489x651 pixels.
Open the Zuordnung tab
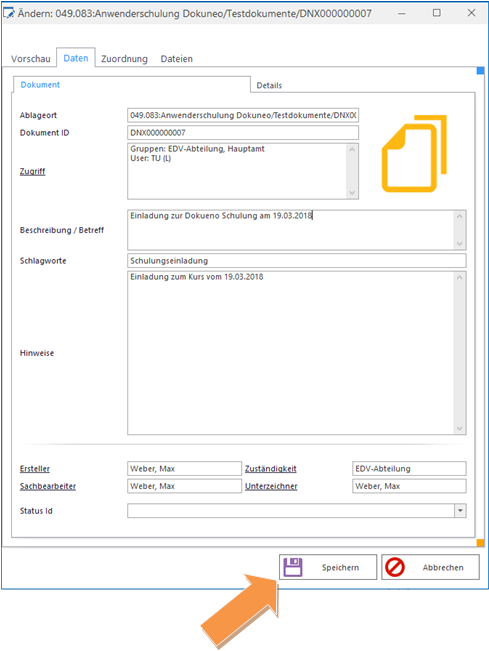125,59
